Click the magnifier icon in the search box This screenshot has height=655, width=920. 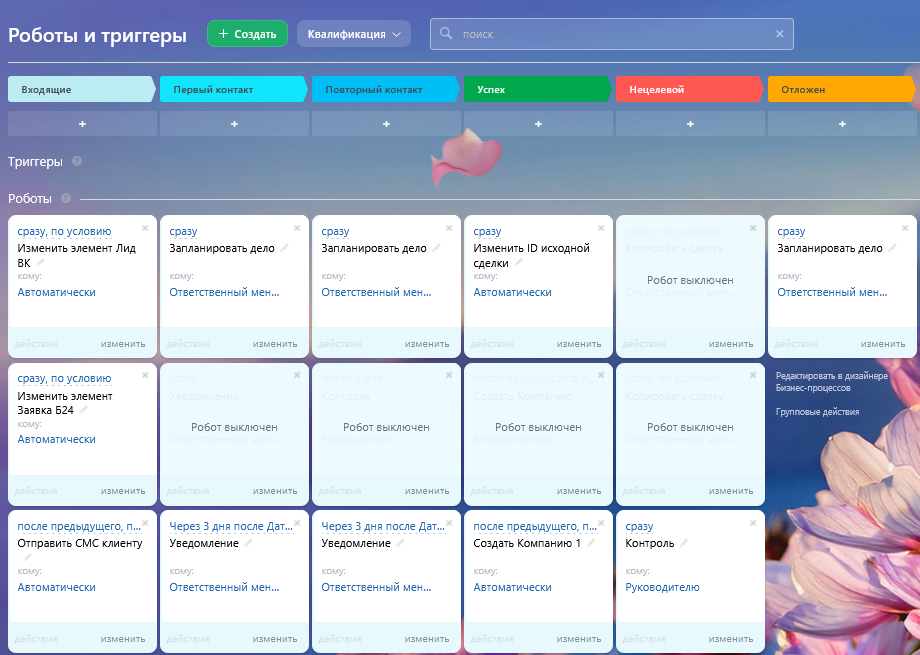(446, 33)
